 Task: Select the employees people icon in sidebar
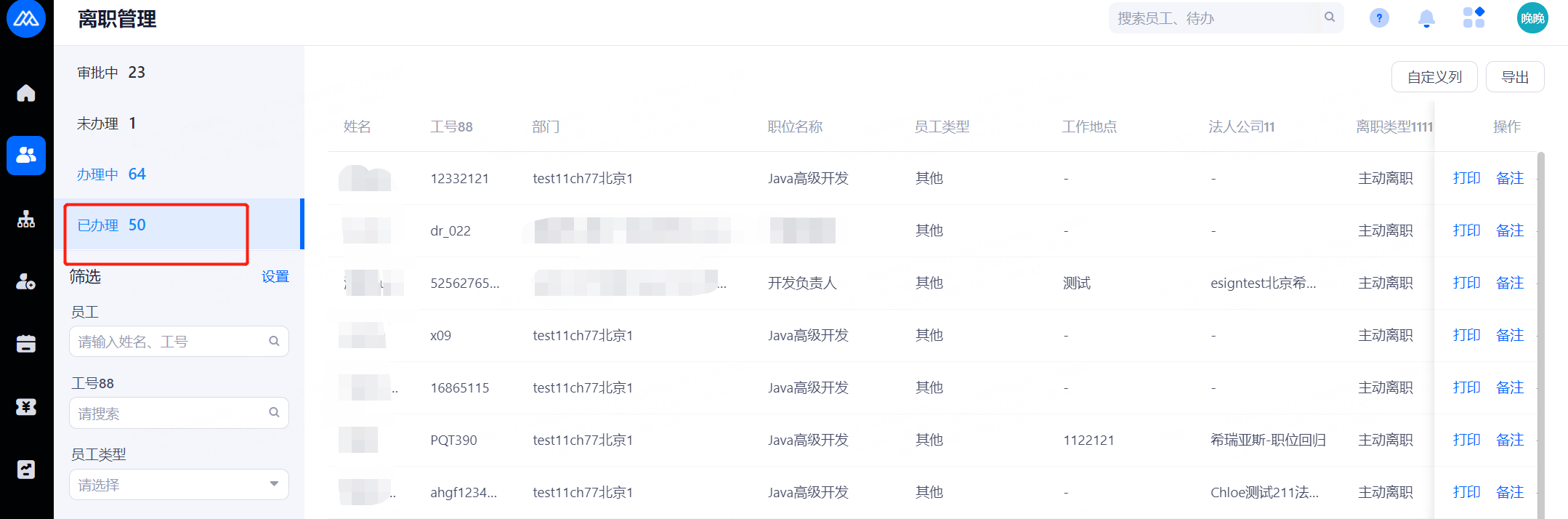pos(26,156)
